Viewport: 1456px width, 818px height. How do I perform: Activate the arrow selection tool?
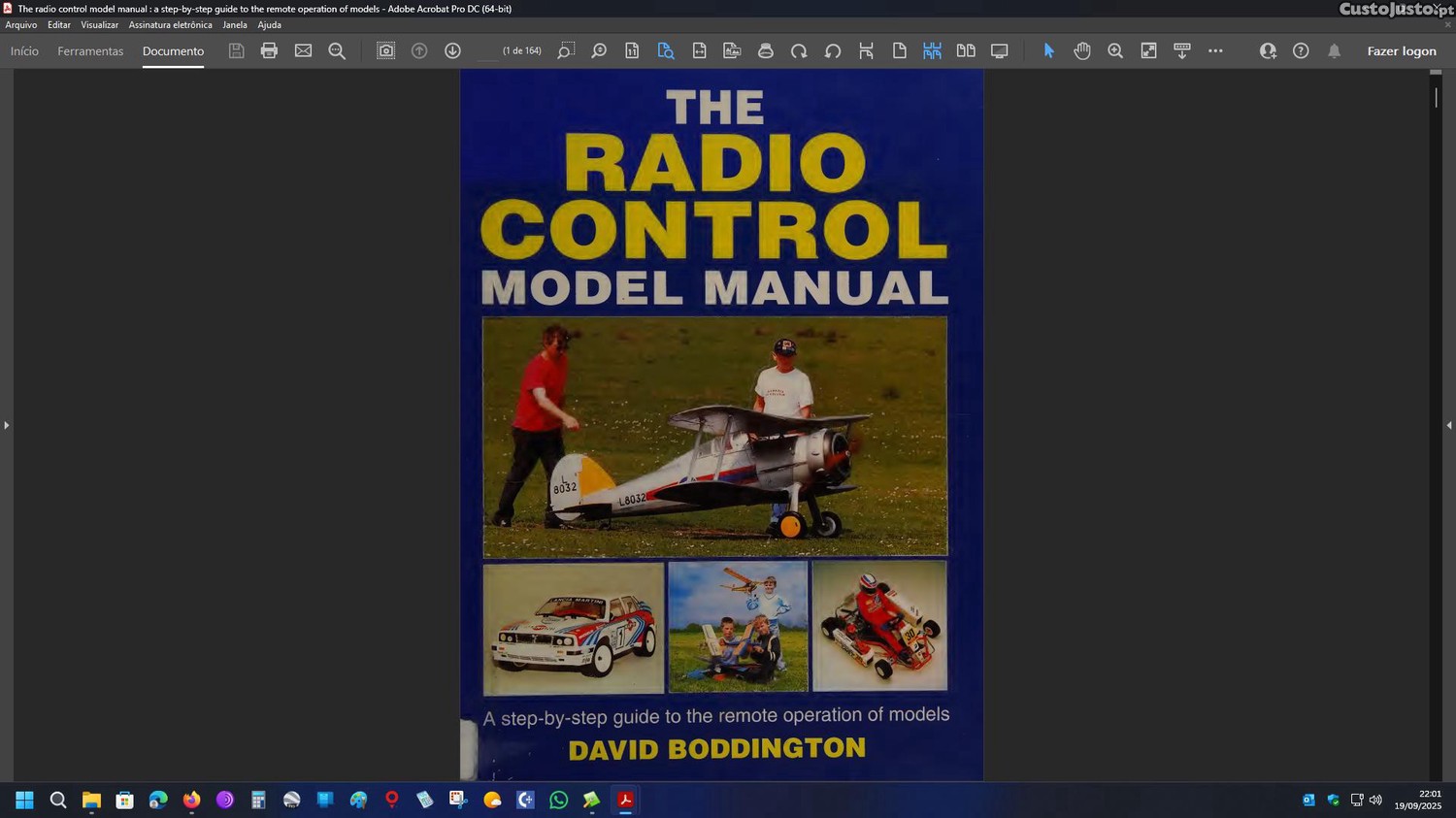tap(1048, 50)
